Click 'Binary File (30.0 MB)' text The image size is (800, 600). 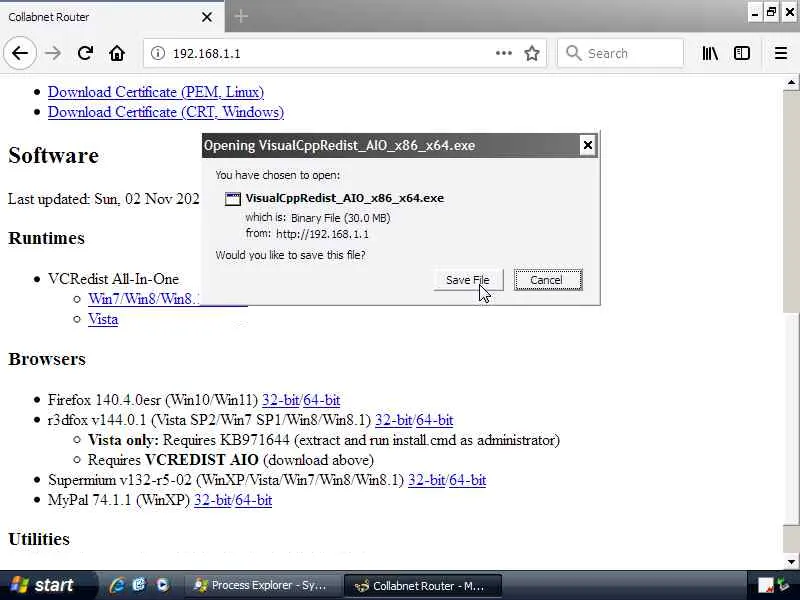341,218
